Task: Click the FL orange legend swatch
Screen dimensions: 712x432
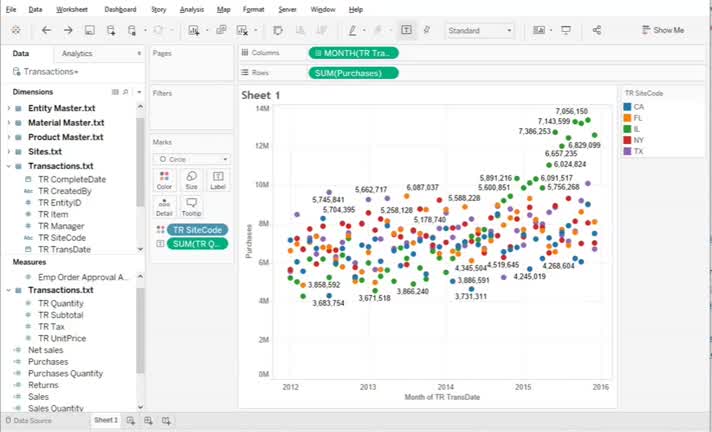Action: 628,118
